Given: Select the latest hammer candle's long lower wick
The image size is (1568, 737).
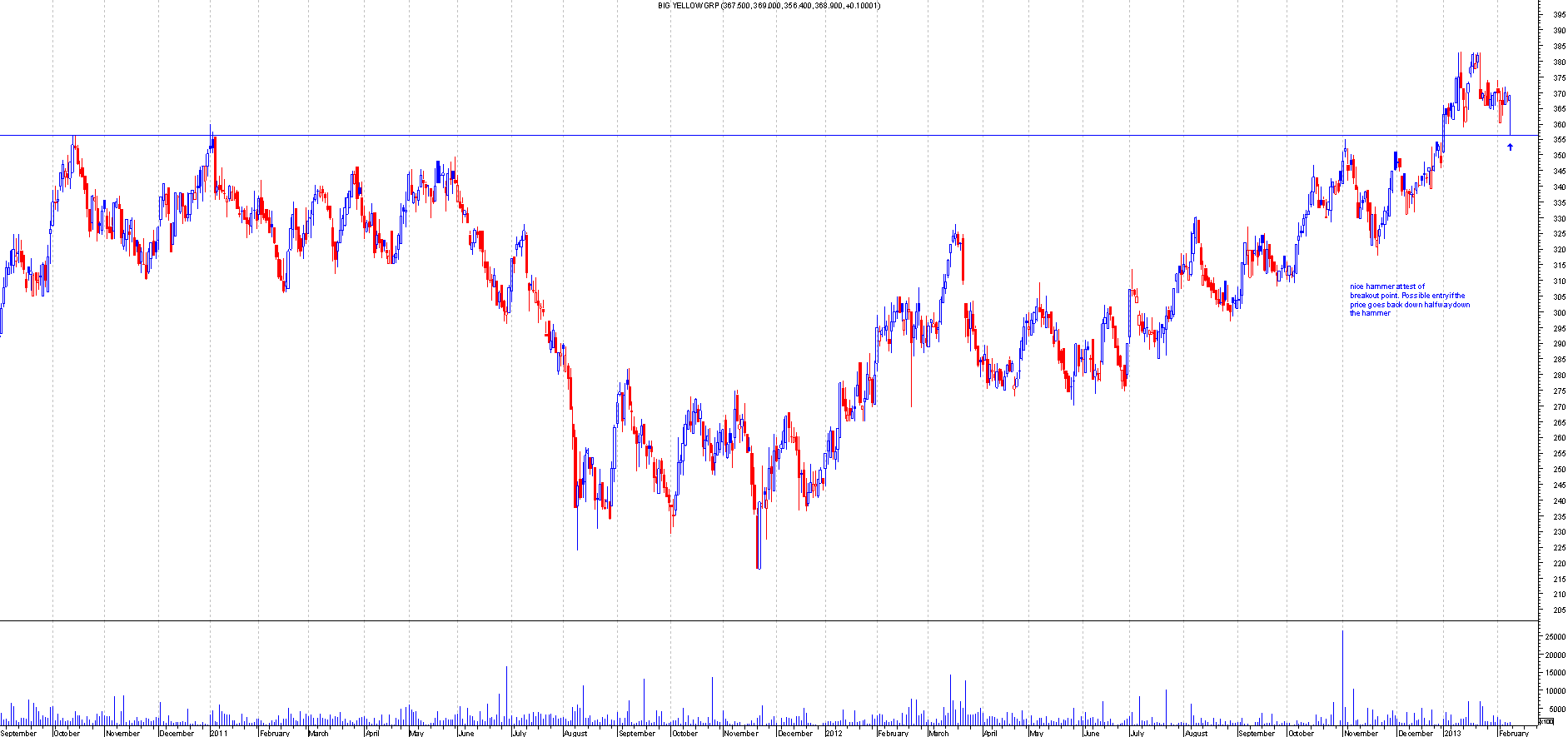Looking at the screenshot, I should (1510, 121).
